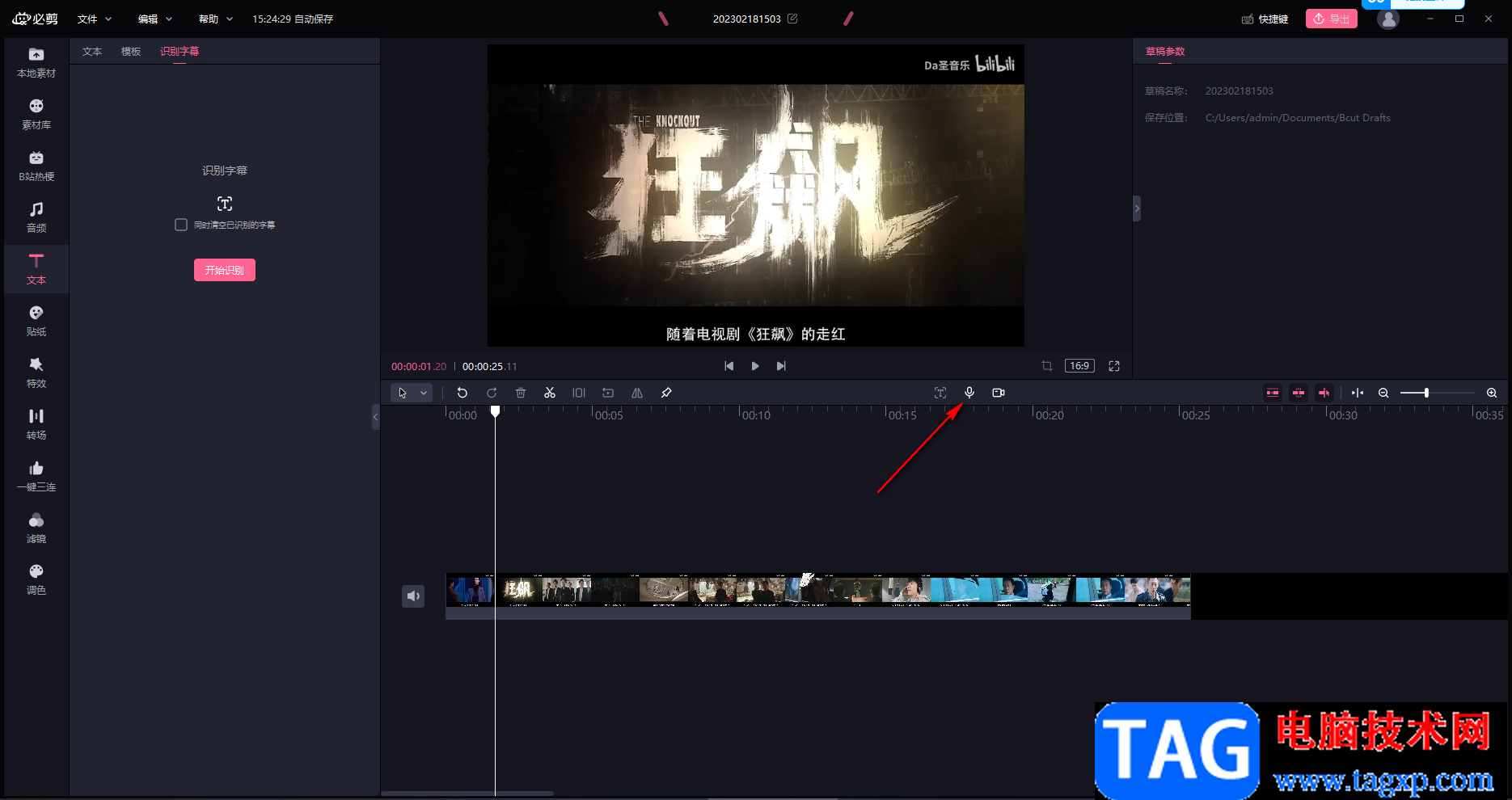Open the user avatar profile
1512x800 pixels.
(x=1388, y=19)
